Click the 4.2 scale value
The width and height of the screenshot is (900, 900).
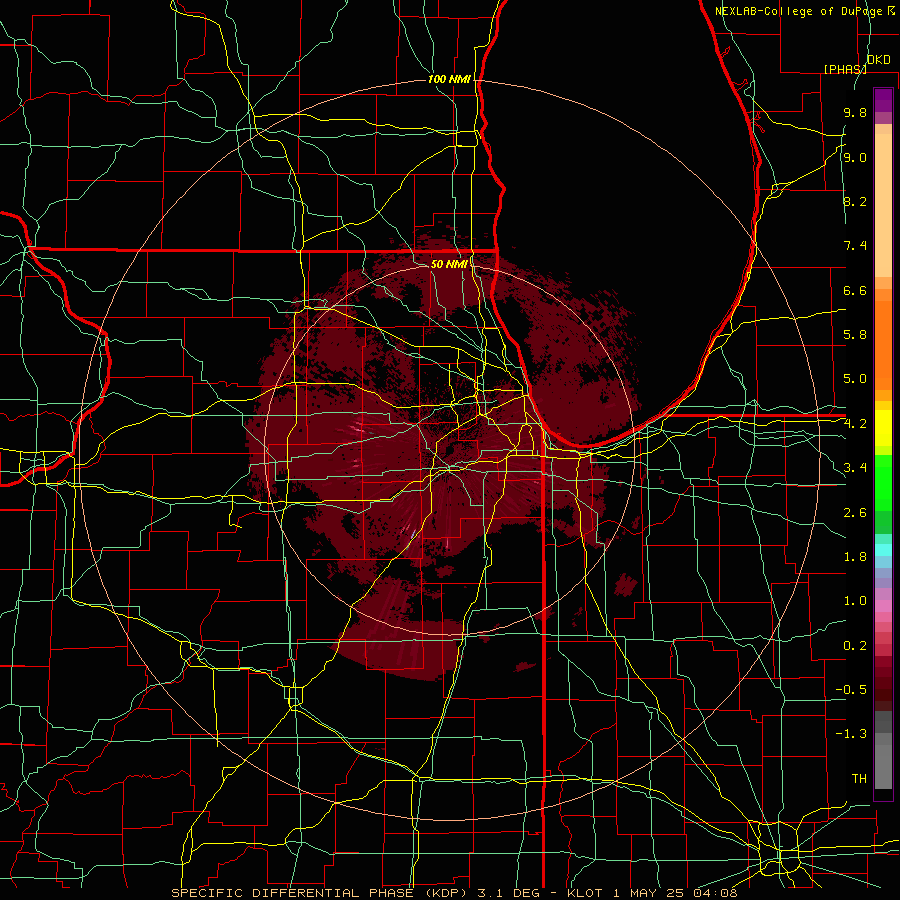855,424
